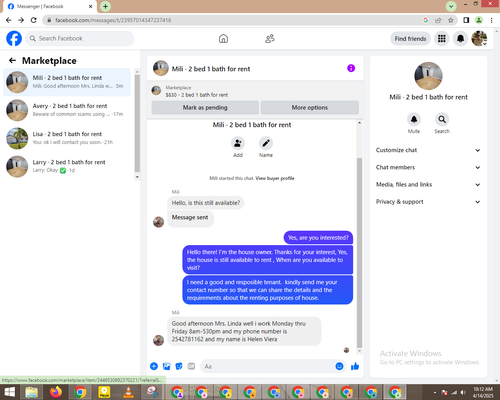The width and height of the screenshot is (500, 400).
Task: Open the Facebook menu grid icon
Action: (x=442, y=39)
